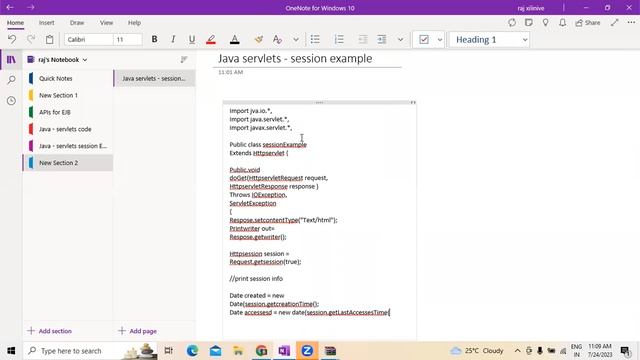Open the View tab

107,23
